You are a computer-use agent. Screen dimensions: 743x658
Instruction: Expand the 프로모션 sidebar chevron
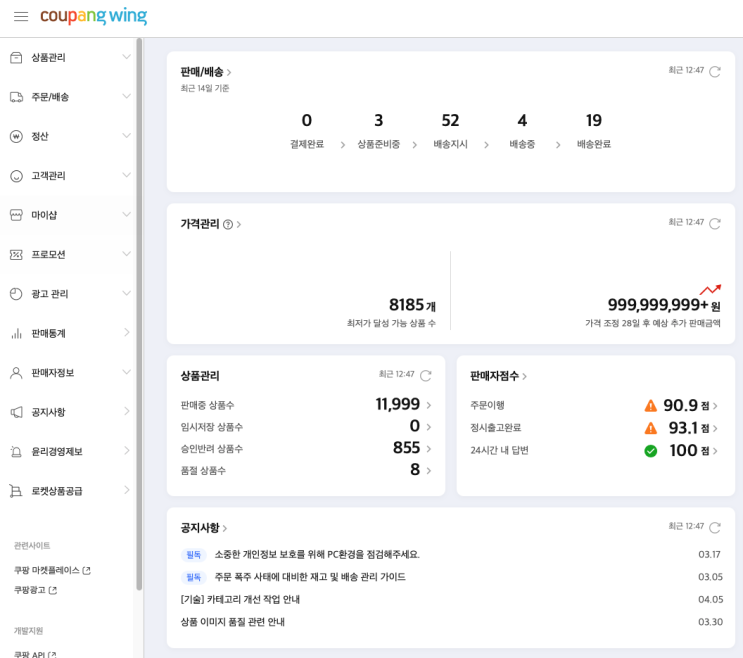[127, 253]
